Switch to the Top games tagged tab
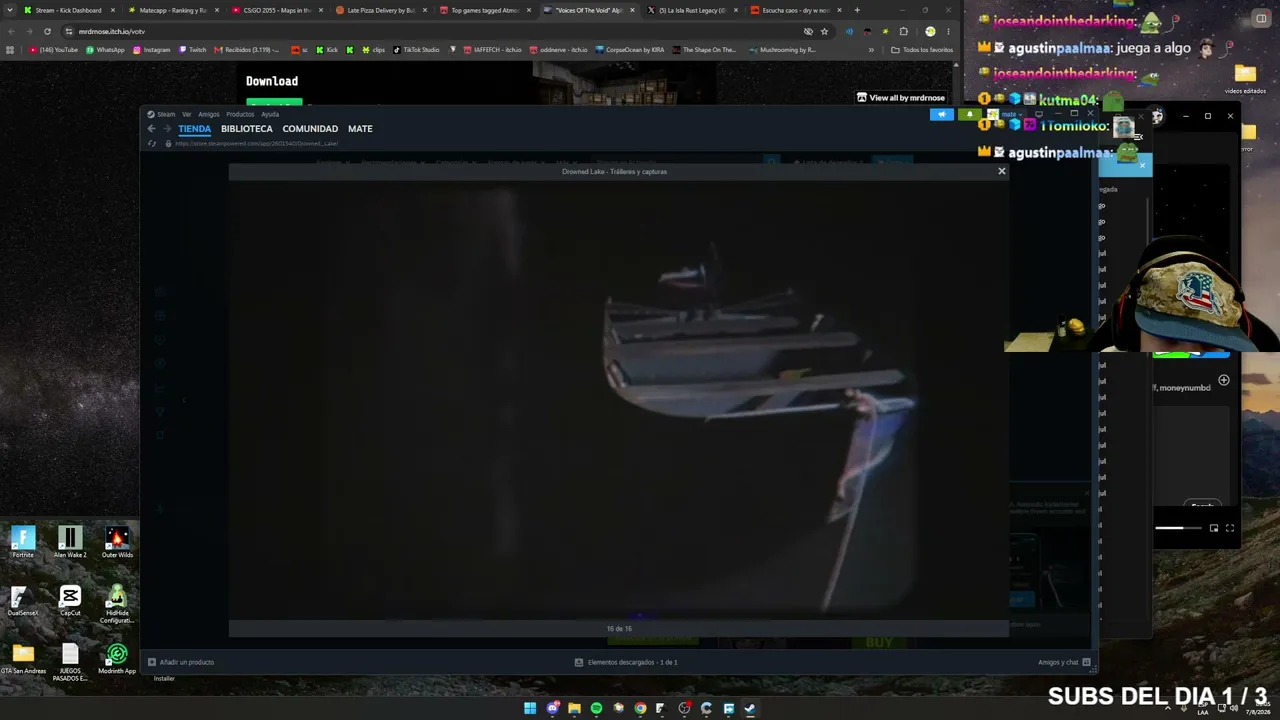The width and height of the screenshot is (1280, 720). [485, 10]
